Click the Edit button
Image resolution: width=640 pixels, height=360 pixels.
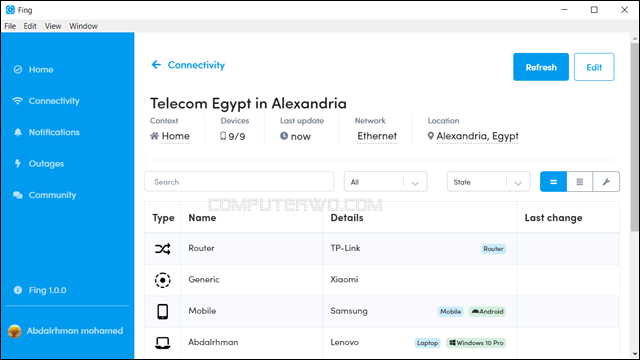(x=594, y=67)
